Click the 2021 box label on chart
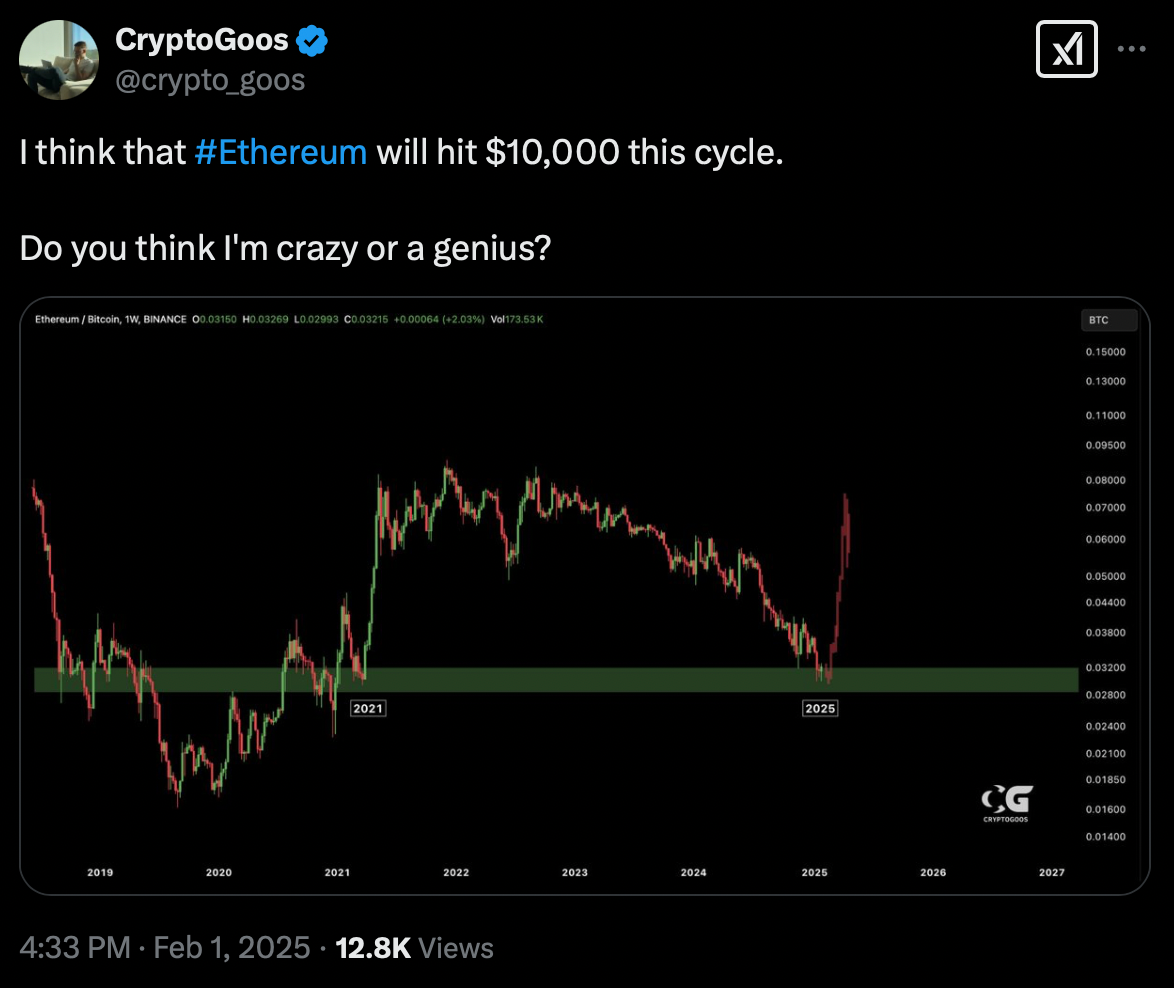1174x988 pixels. 368,708
